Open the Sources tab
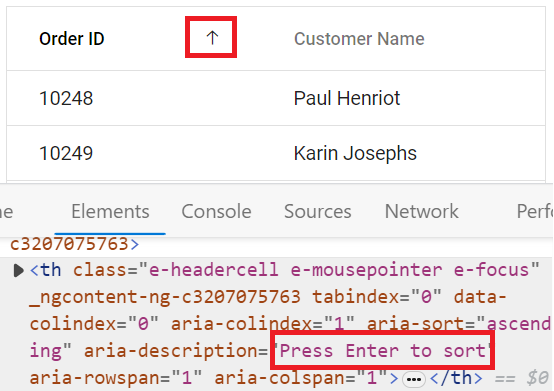 pos(318,211)
